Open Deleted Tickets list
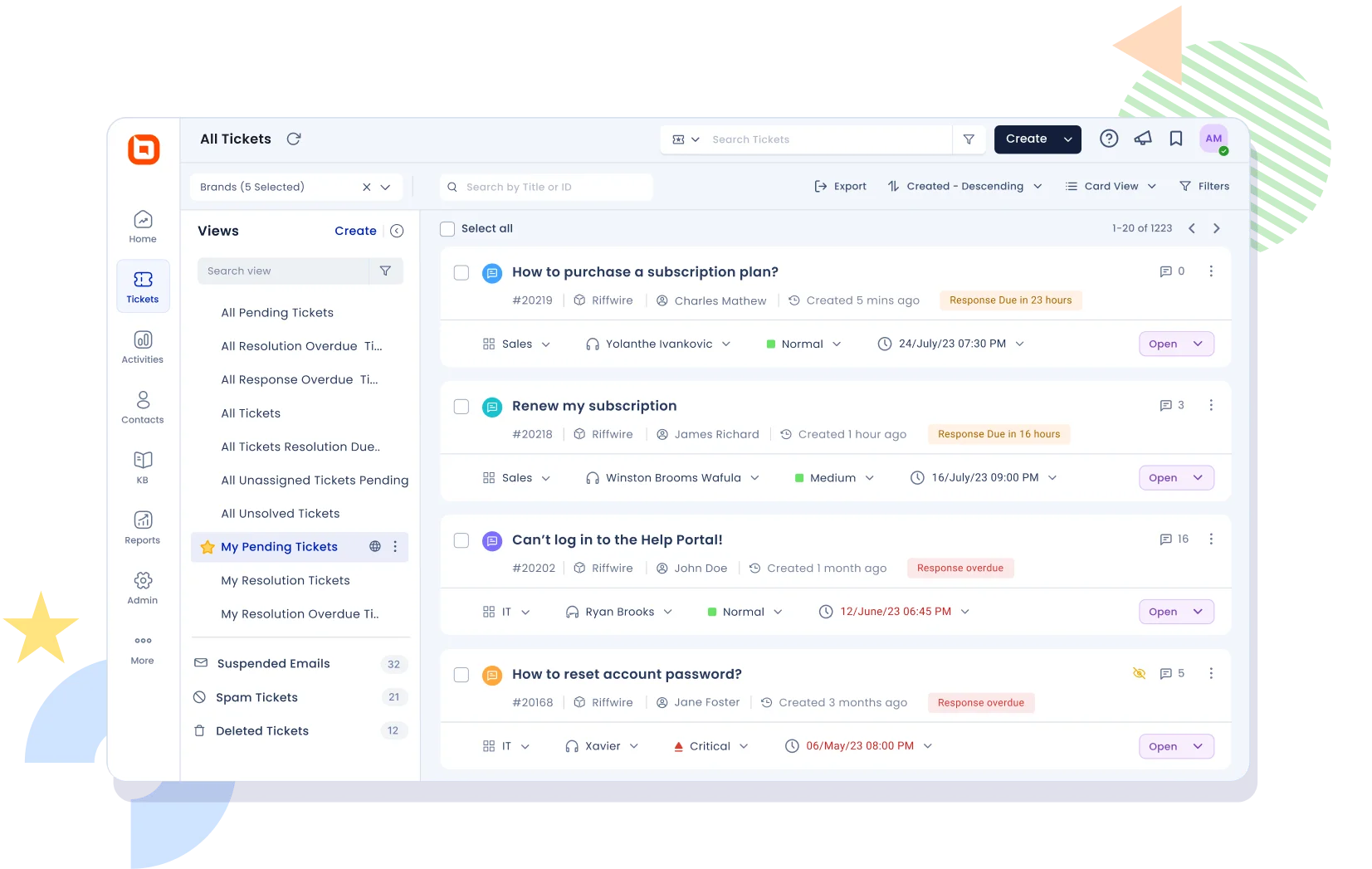This screenshot has height=869, width=1372. click(x=300, y=730)
